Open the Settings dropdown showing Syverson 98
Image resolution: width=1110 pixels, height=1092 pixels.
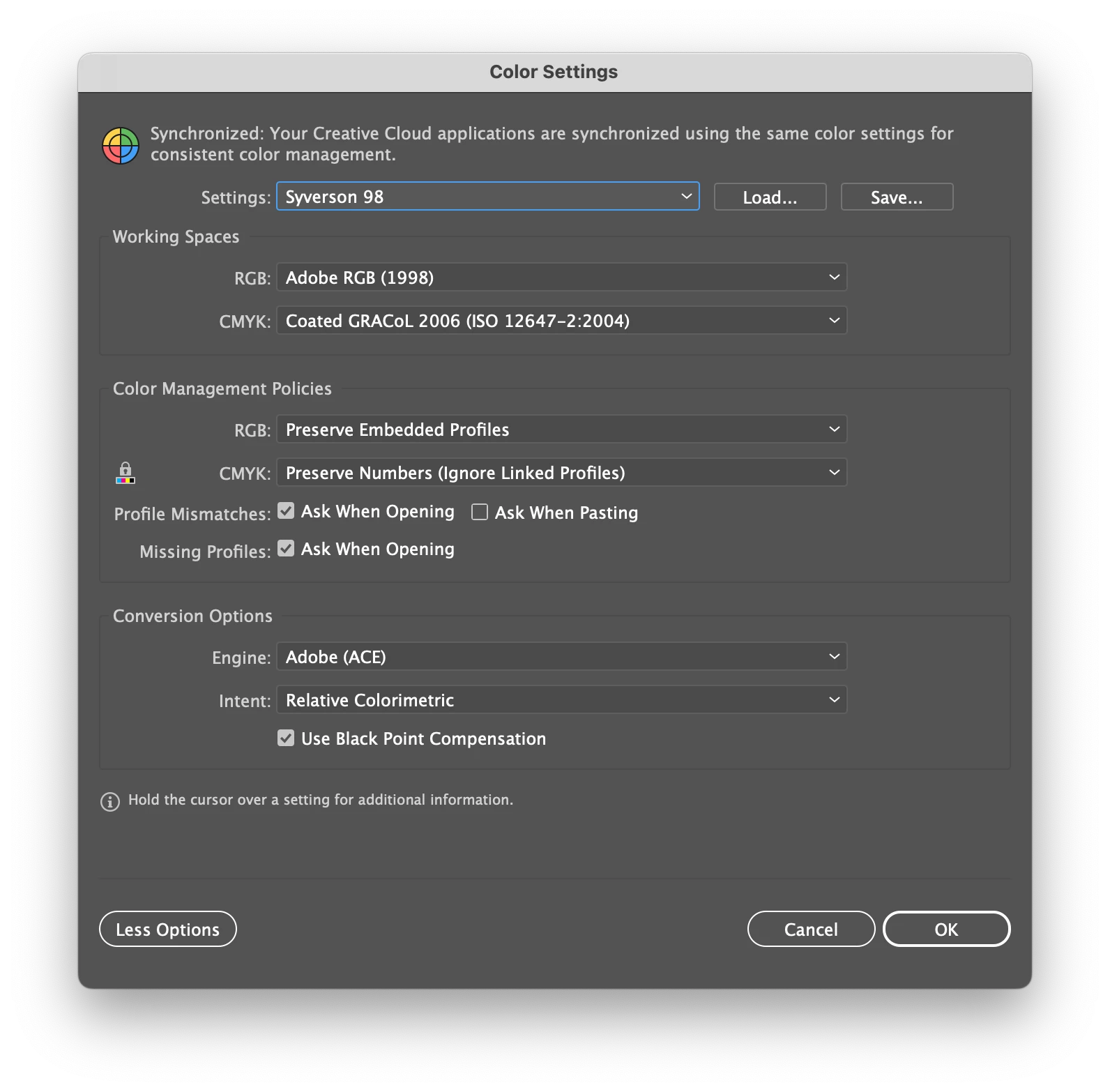pyautogui.click(x=488, y=197)
